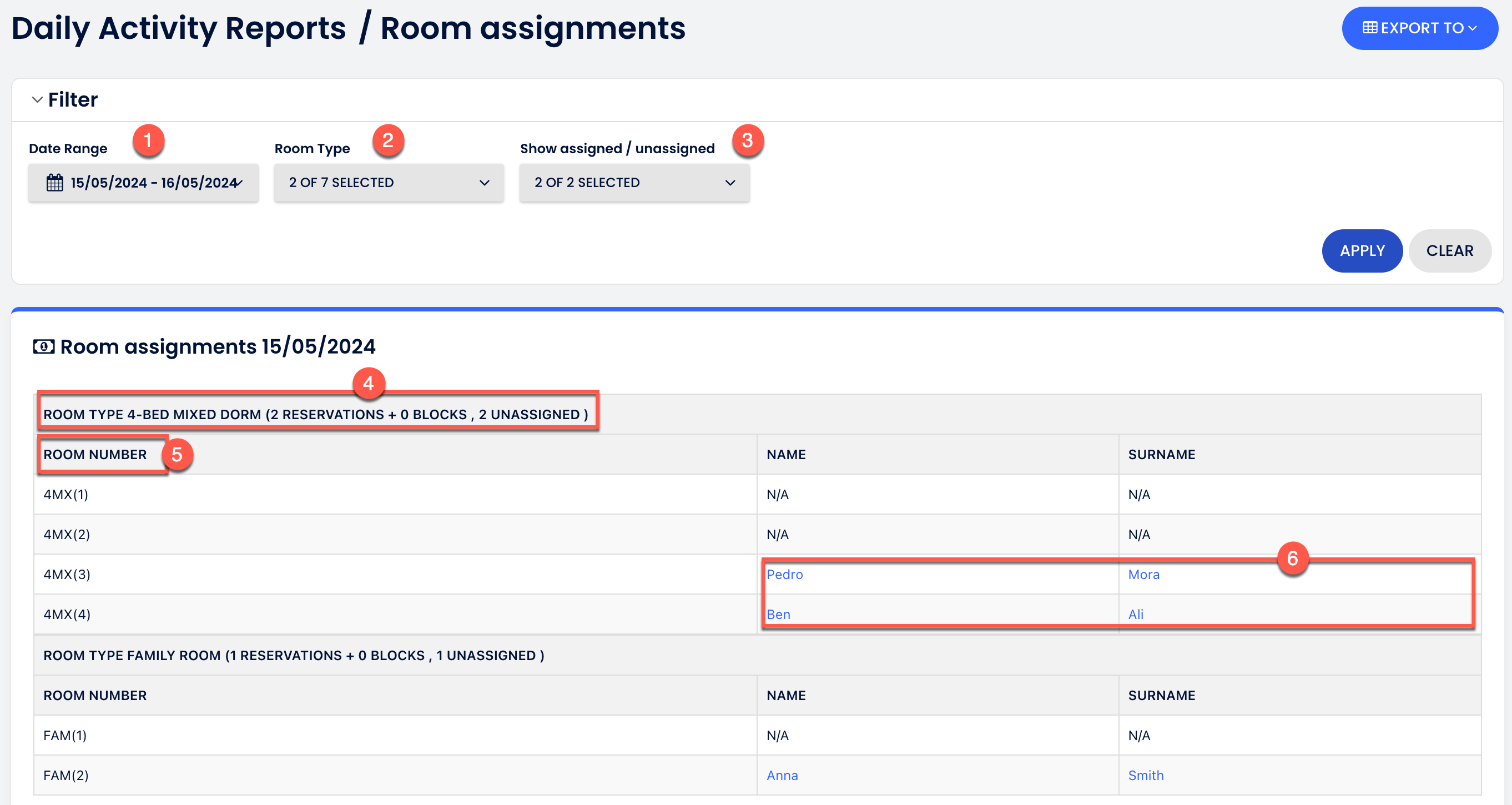The image size is (1512, 805).
Task: Select the date range 15/05/2024 field
Action: coord(143,183)
